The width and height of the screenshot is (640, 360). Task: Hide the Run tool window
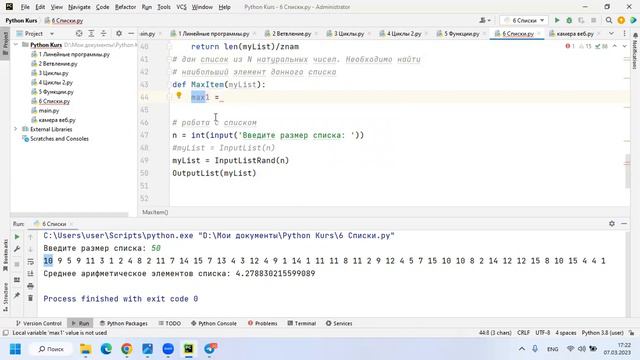624,224
